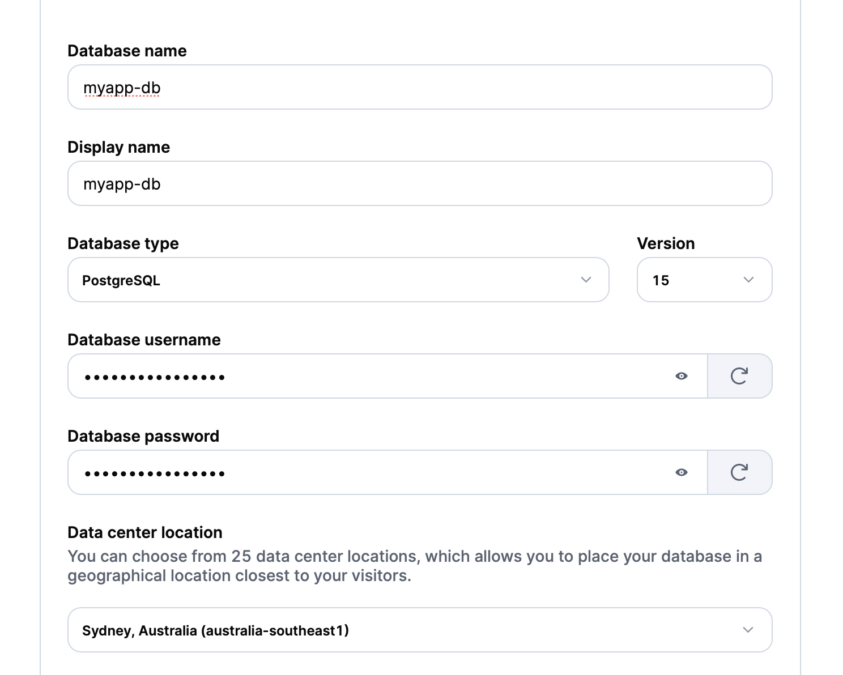Click into the Display name text field
Screen dimensions: 843x675
pos(419,184)
